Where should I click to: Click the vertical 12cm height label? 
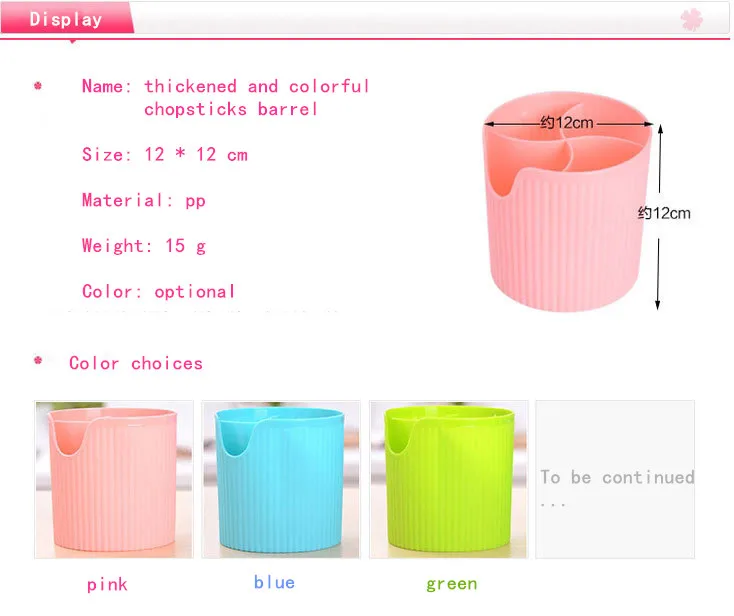tap(664, 213)
